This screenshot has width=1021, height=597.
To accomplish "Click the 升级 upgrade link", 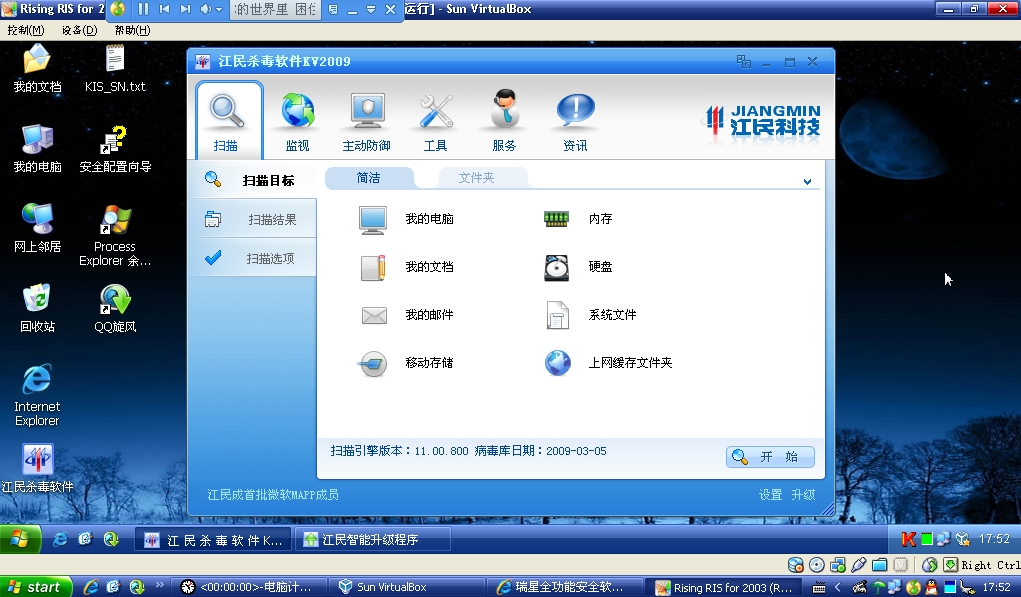I will [x=803, y=495].
